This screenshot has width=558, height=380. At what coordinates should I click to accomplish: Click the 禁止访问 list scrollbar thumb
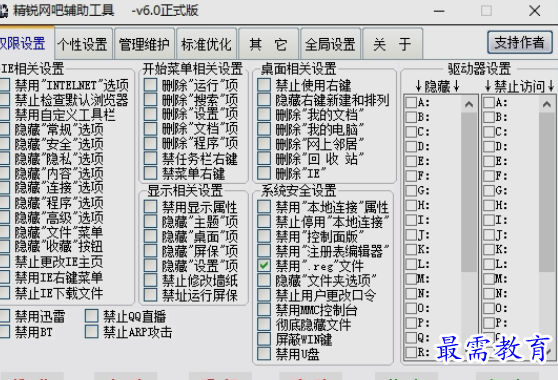[x=547, y=192]
